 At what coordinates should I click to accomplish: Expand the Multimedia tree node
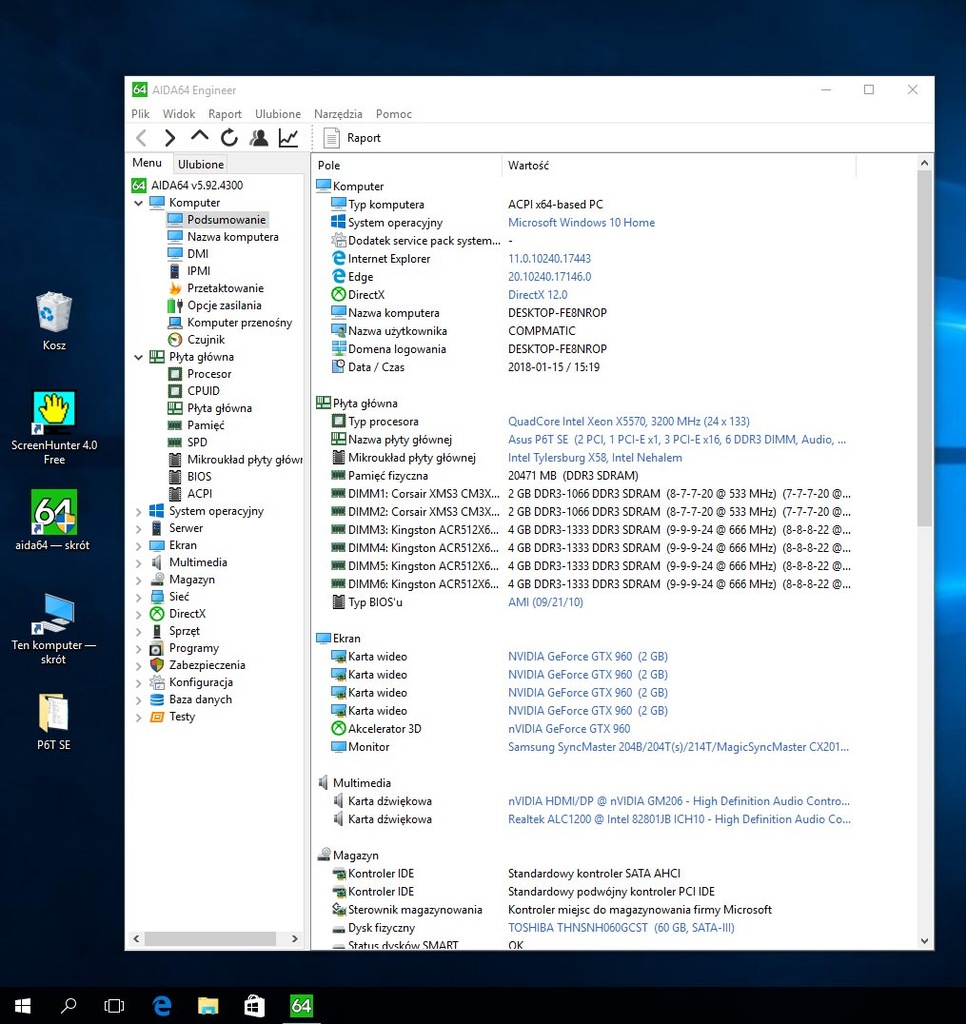pos(138,563)
